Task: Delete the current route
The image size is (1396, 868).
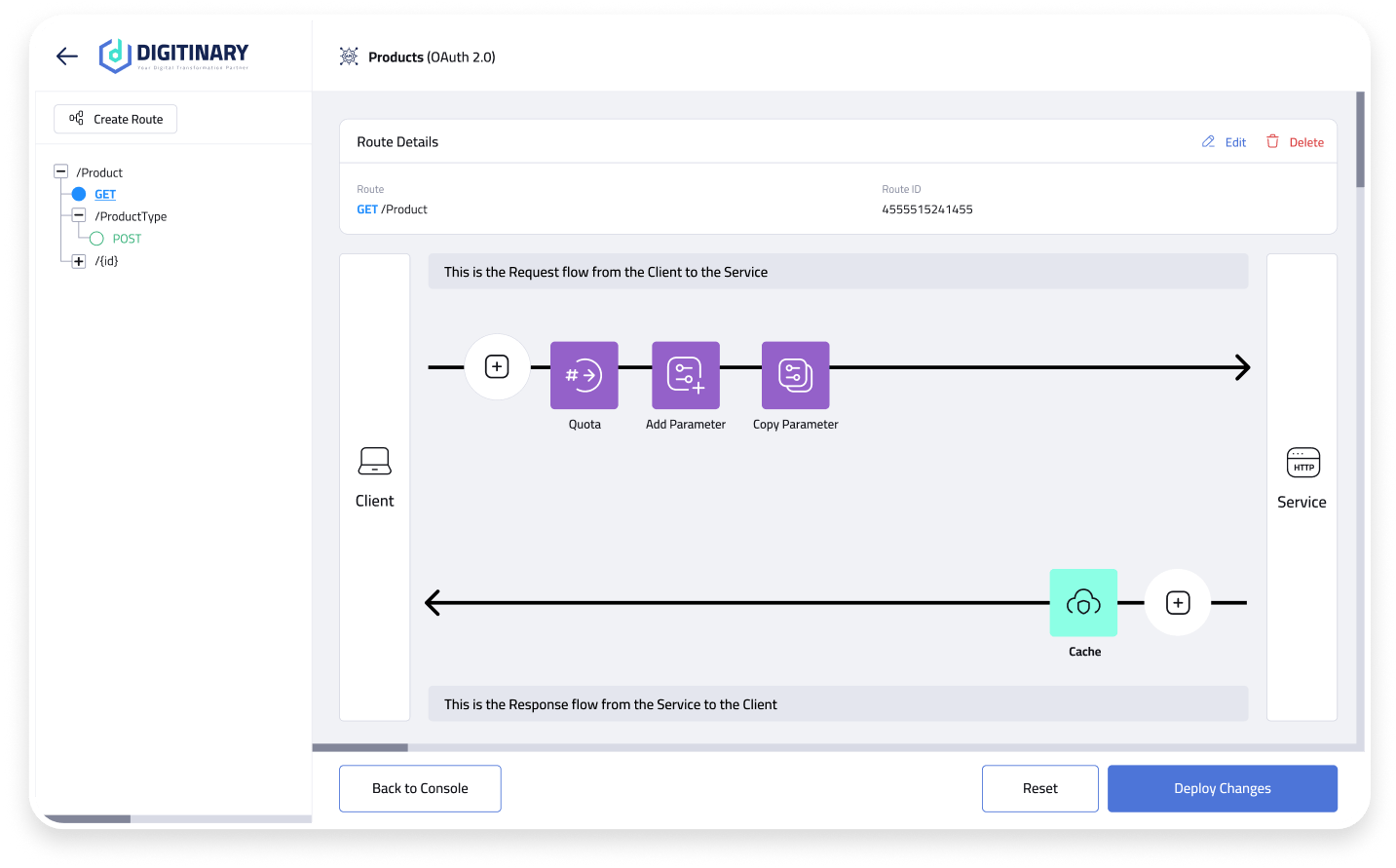Action: click(x=1295, y=142)
